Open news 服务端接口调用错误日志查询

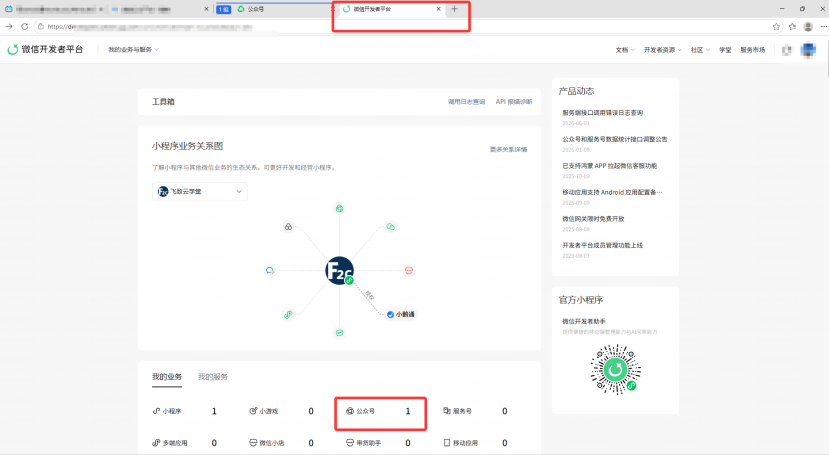(x=603, y=113)
